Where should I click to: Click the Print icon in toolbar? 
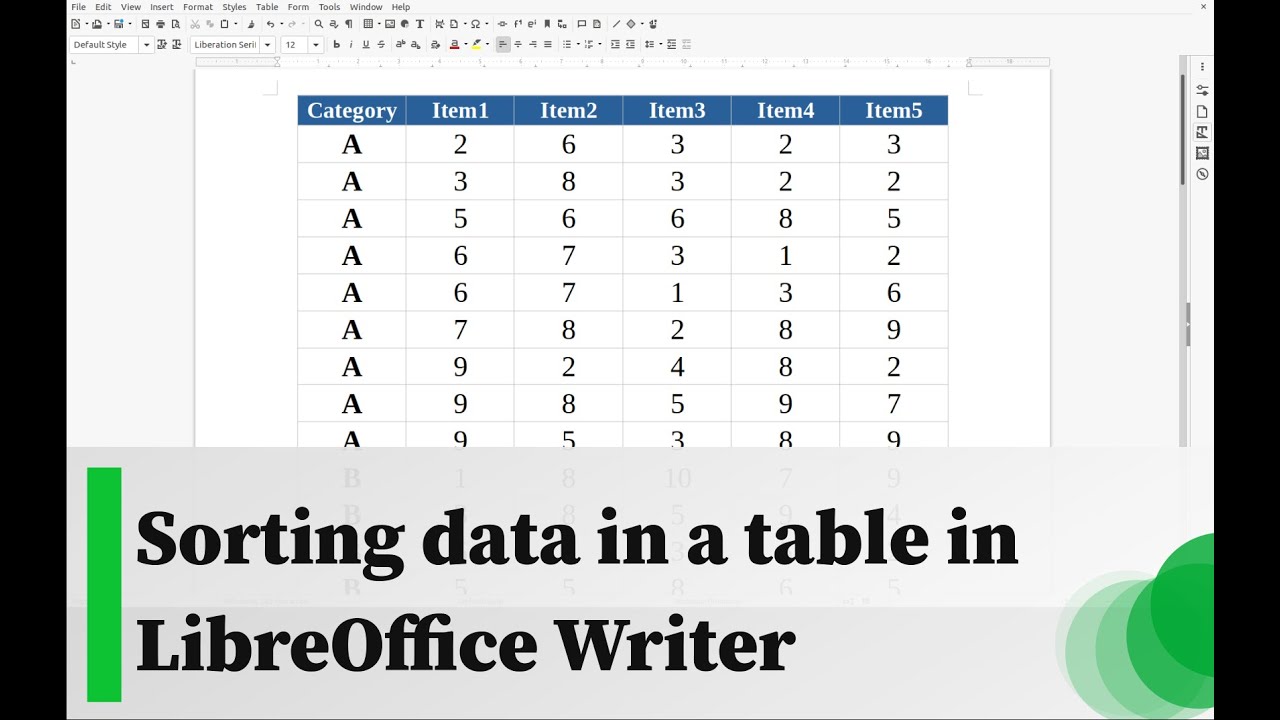coord(160,24)
